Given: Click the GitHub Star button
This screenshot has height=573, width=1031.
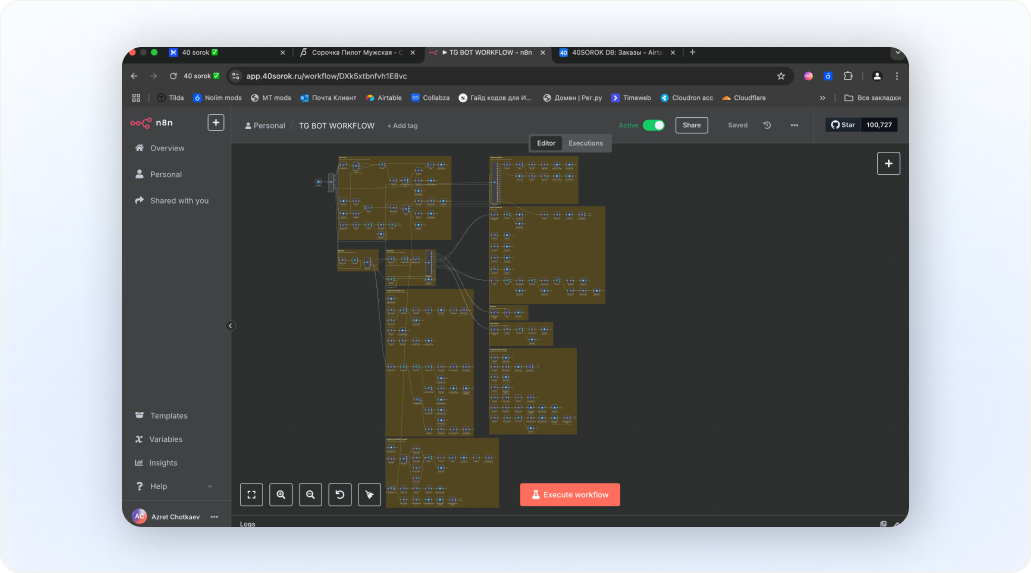Looking at the screenshot, I should (843, 124).
